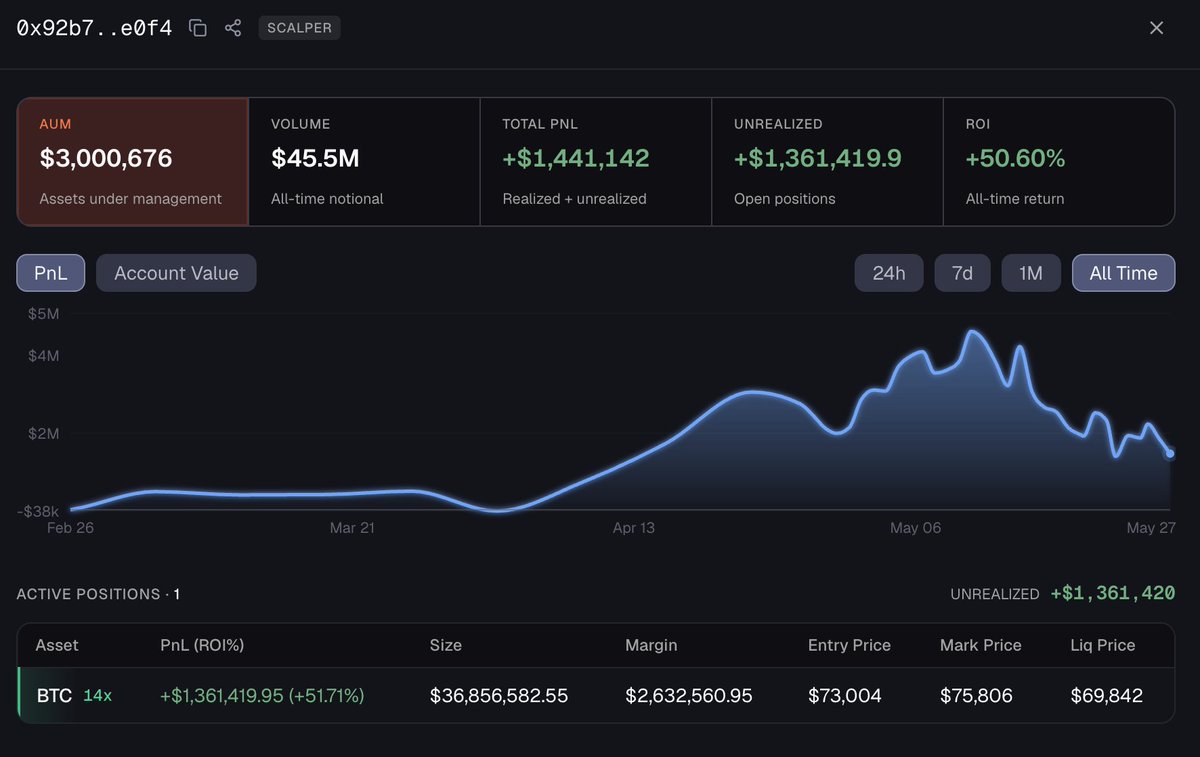Select the Total PnL card
1200x757 pixels.
(x=596, y=161)
